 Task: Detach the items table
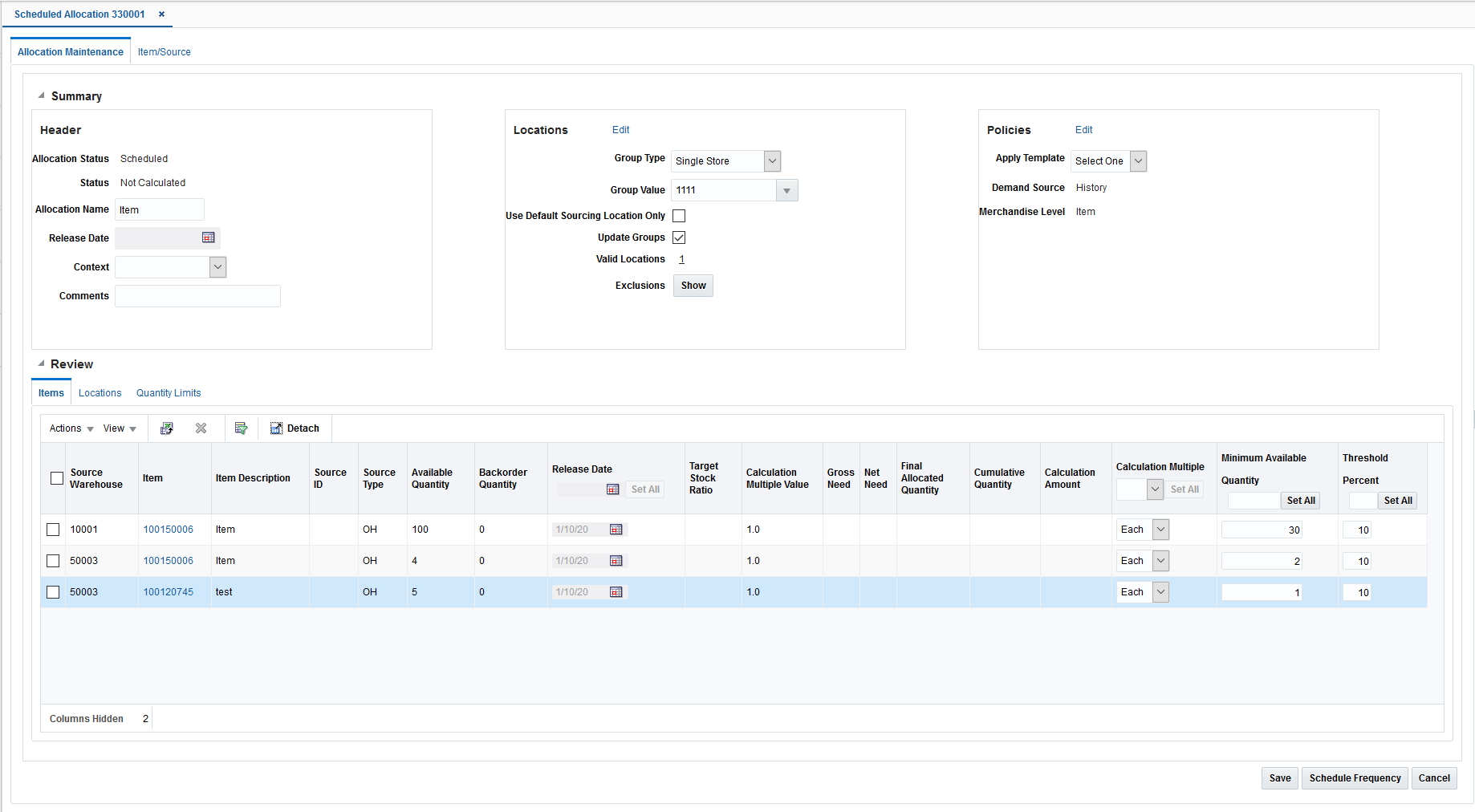(x=294, y=428)
